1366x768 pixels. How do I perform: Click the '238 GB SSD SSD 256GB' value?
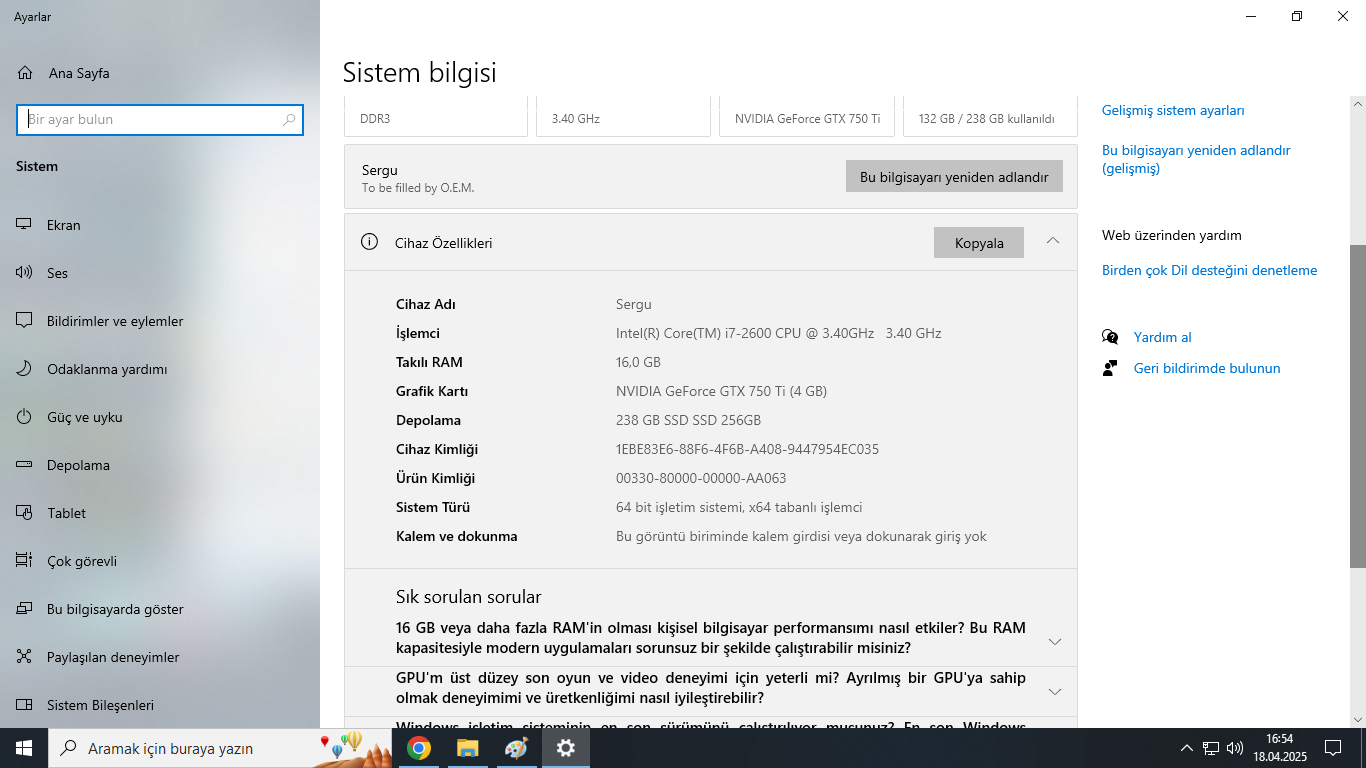pos(688,420)
